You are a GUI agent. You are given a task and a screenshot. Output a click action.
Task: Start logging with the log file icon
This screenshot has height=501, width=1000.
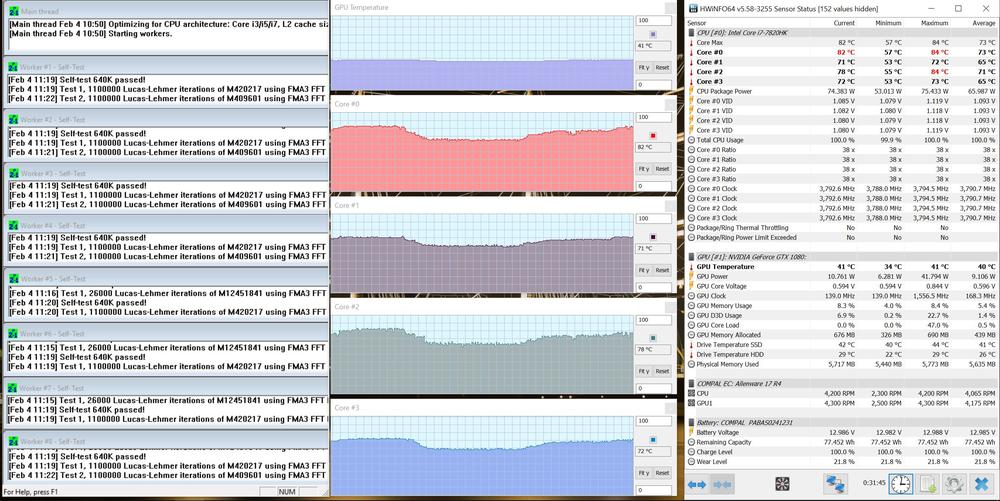[x=929, y=484]
